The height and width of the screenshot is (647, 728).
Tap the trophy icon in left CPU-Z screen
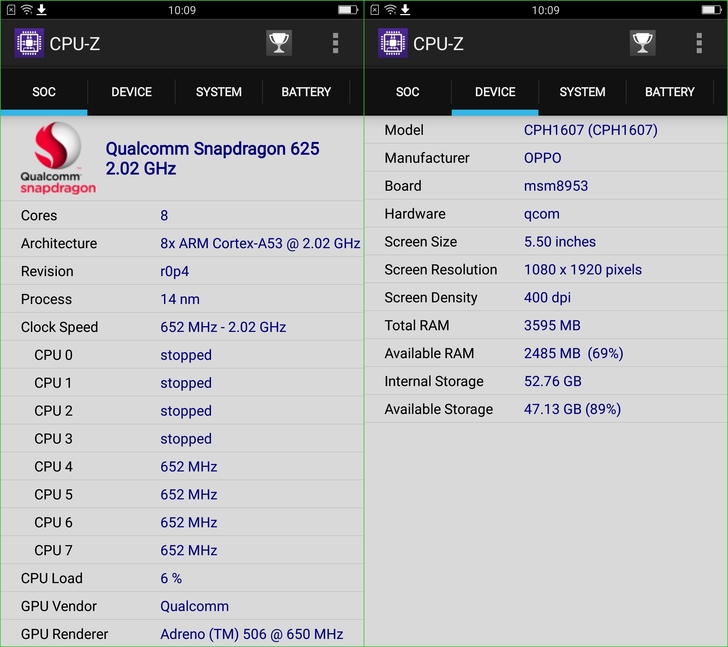(279, 43)
